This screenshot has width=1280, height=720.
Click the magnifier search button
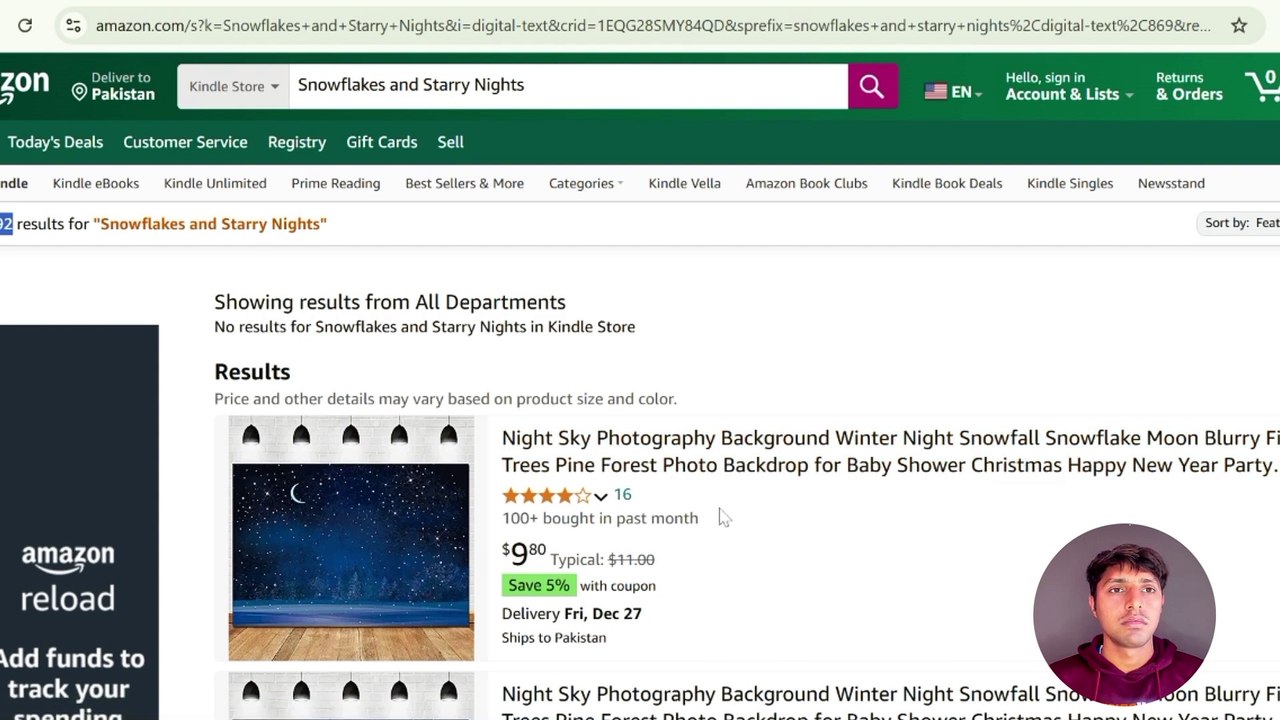[x=871, y=86]
